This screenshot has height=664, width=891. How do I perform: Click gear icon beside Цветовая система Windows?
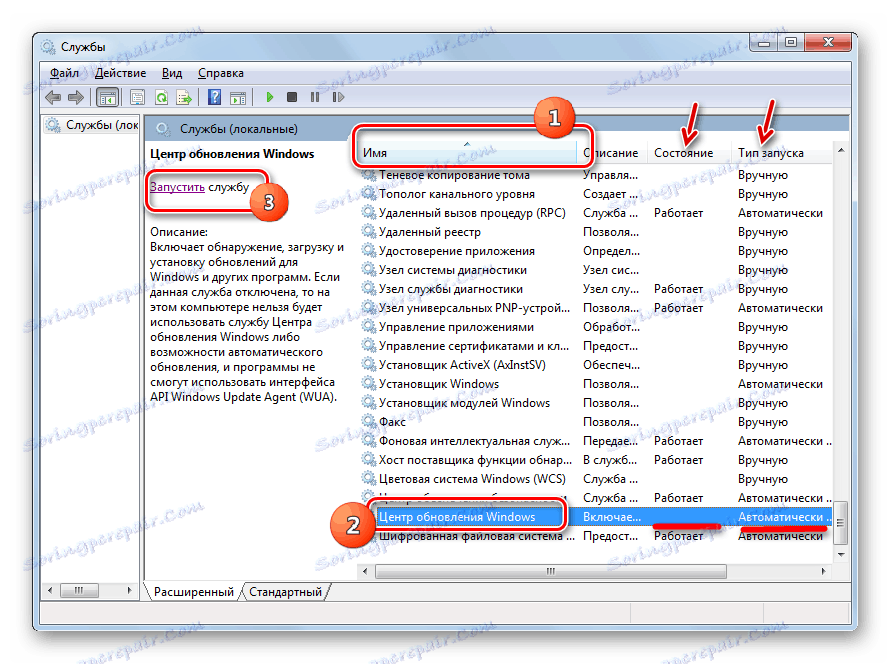coord(369,478)
